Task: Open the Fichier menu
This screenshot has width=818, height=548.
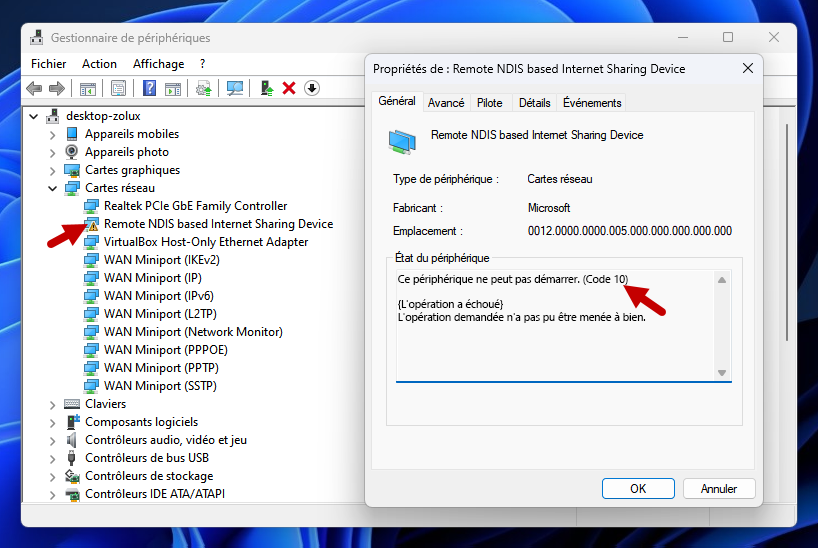Action: click(x=49, y=64)
